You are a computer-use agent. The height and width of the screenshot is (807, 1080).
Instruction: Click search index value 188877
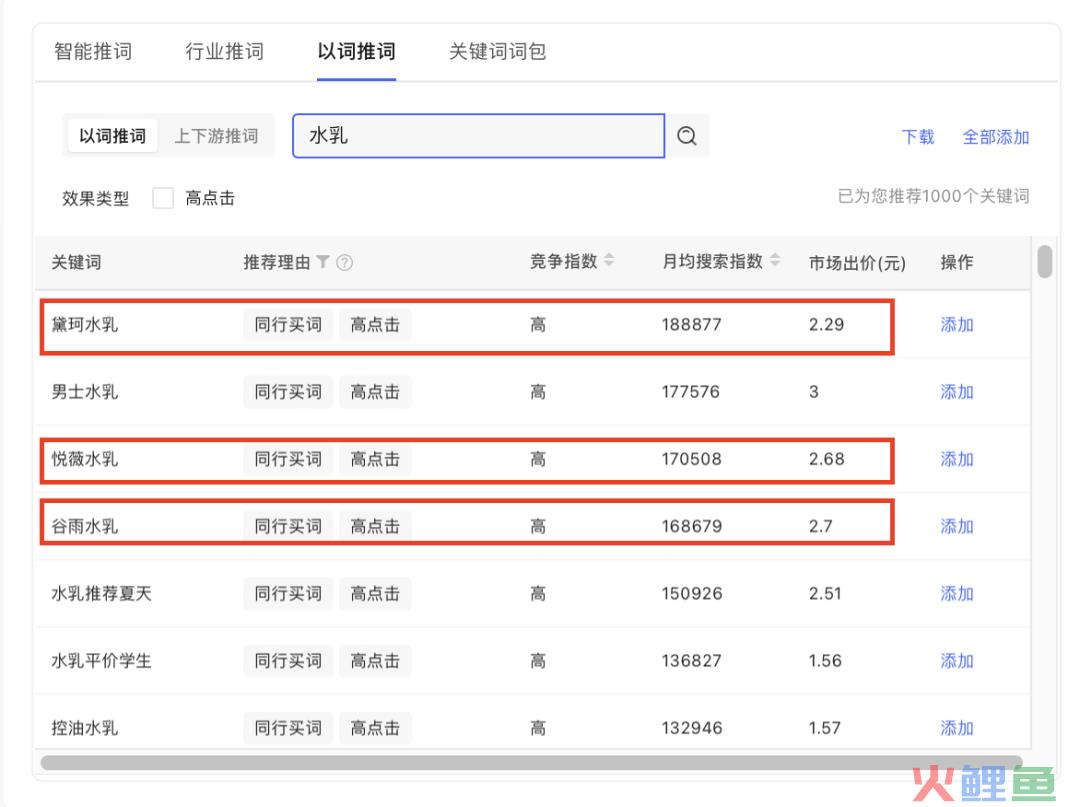click(692, 324)
